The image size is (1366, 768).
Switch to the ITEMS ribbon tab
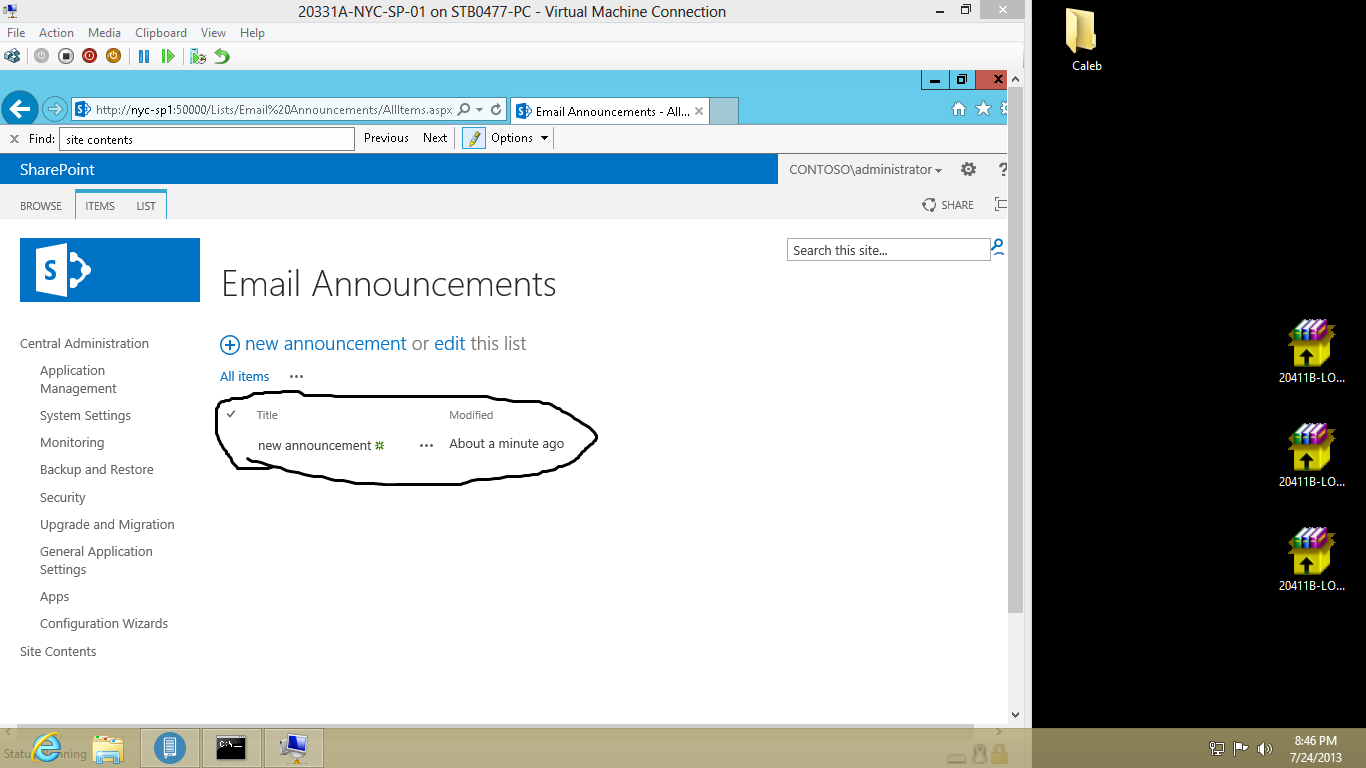tap(100, 206)
